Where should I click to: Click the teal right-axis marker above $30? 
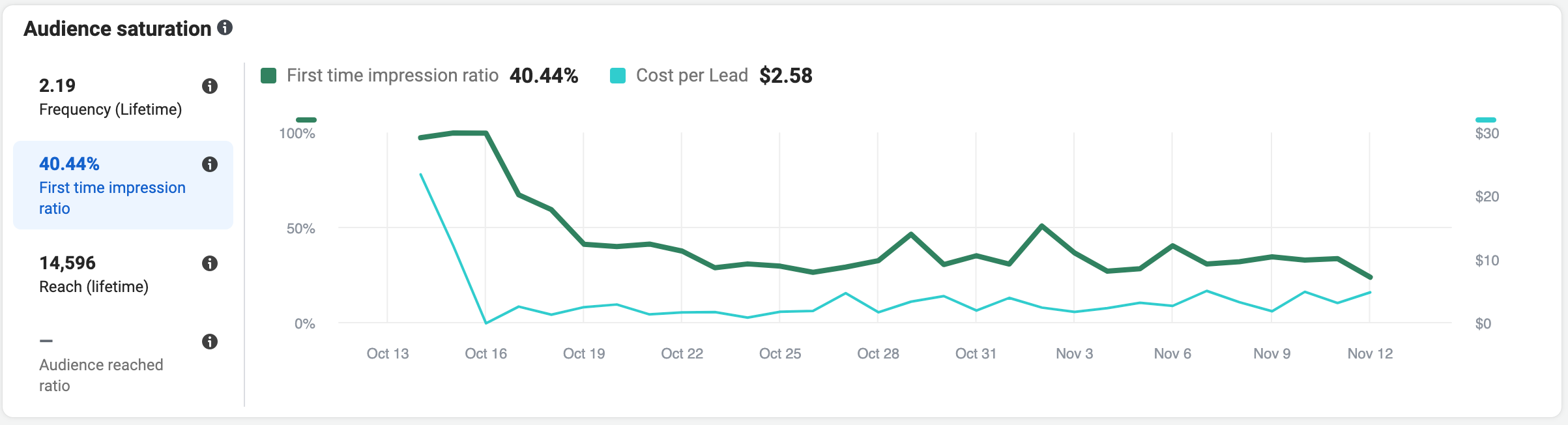1486,120
